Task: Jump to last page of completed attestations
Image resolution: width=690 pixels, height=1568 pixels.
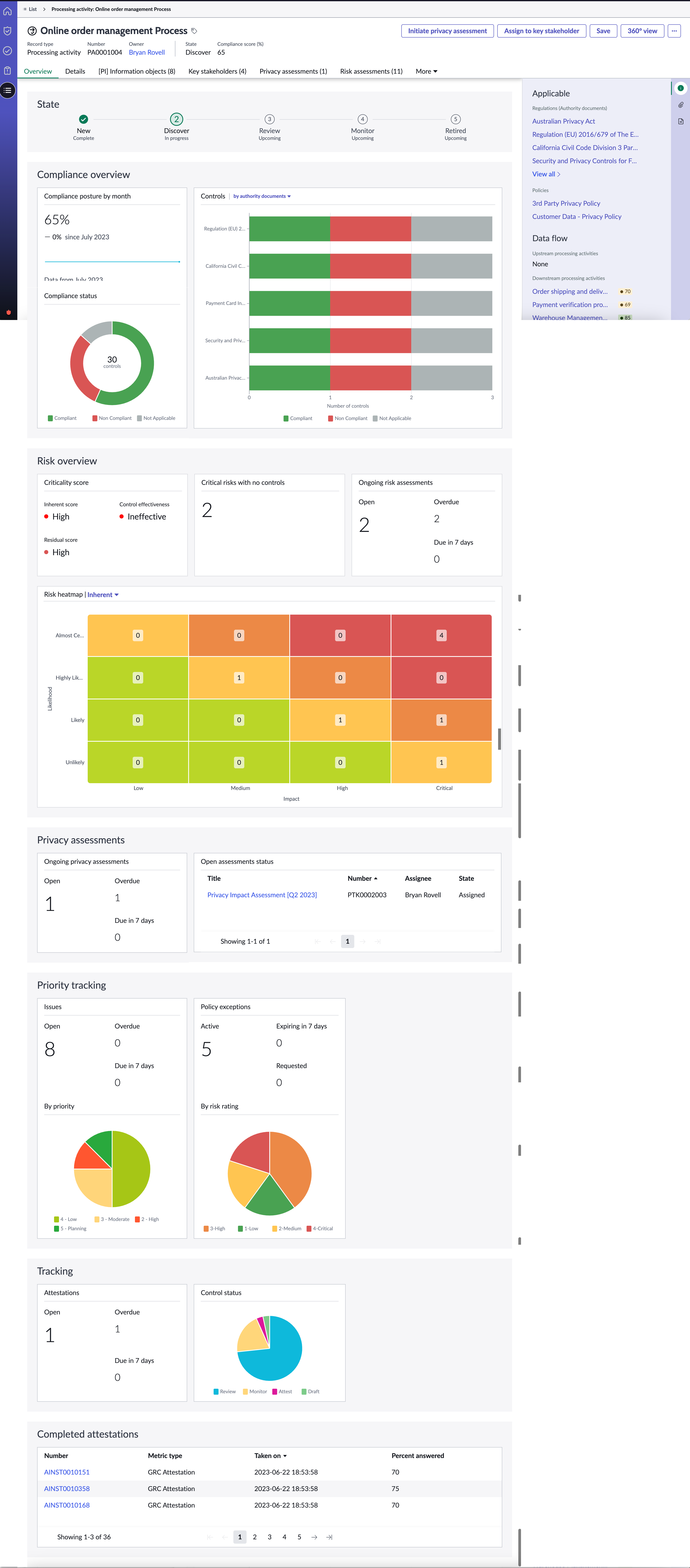Action: (x=330, y=1537)
